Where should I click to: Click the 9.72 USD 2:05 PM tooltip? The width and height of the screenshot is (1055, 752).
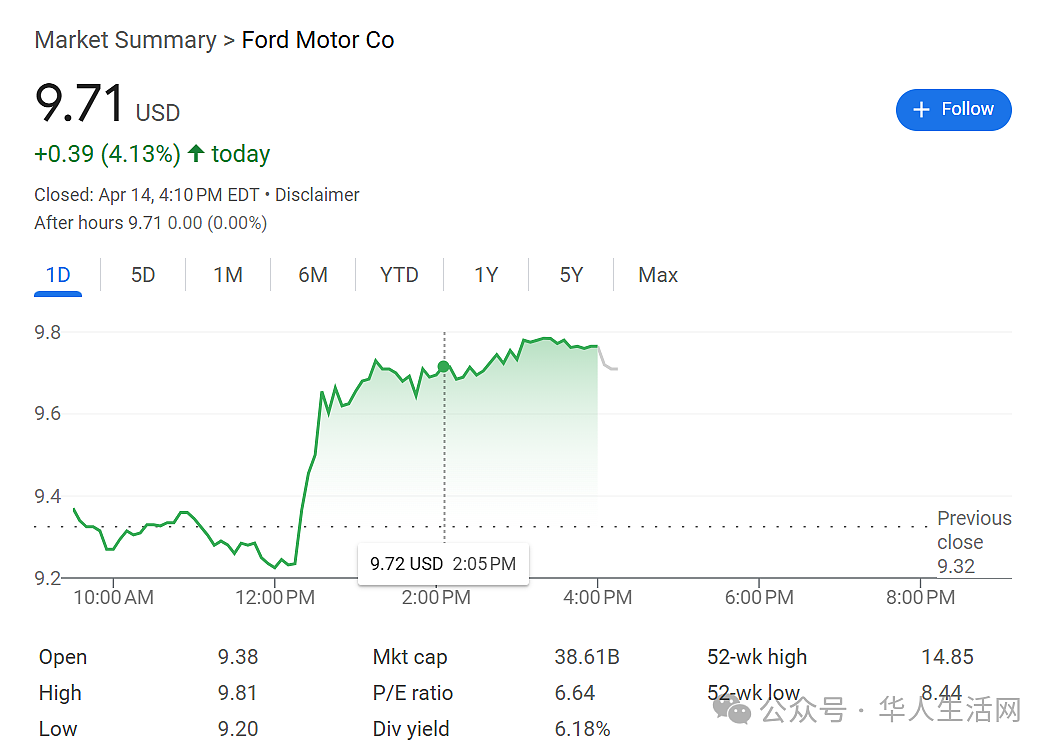click(x=443, y=564)
